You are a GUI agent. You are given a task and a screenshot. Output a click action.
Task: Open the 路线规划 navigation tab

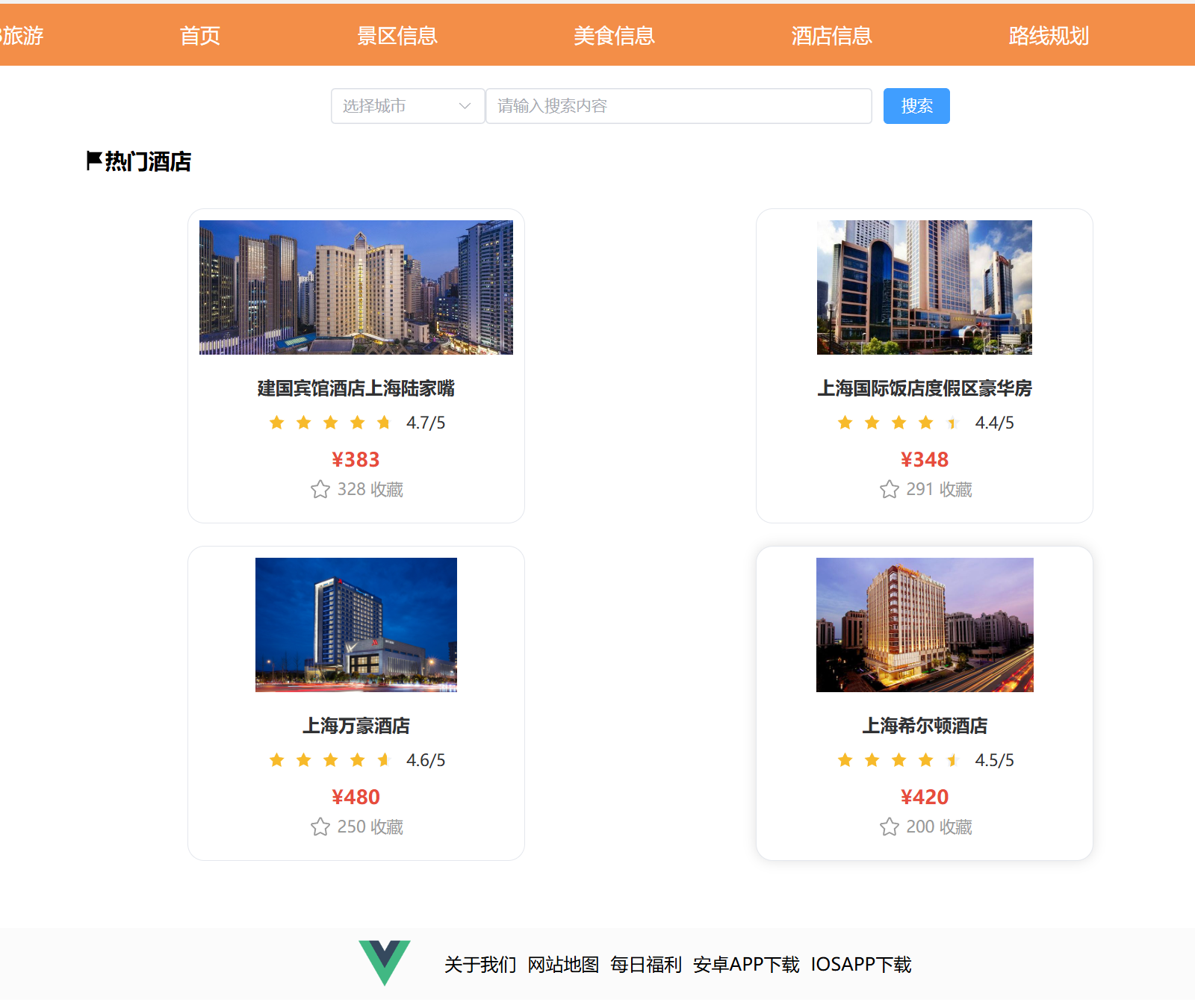point(1049,35)
